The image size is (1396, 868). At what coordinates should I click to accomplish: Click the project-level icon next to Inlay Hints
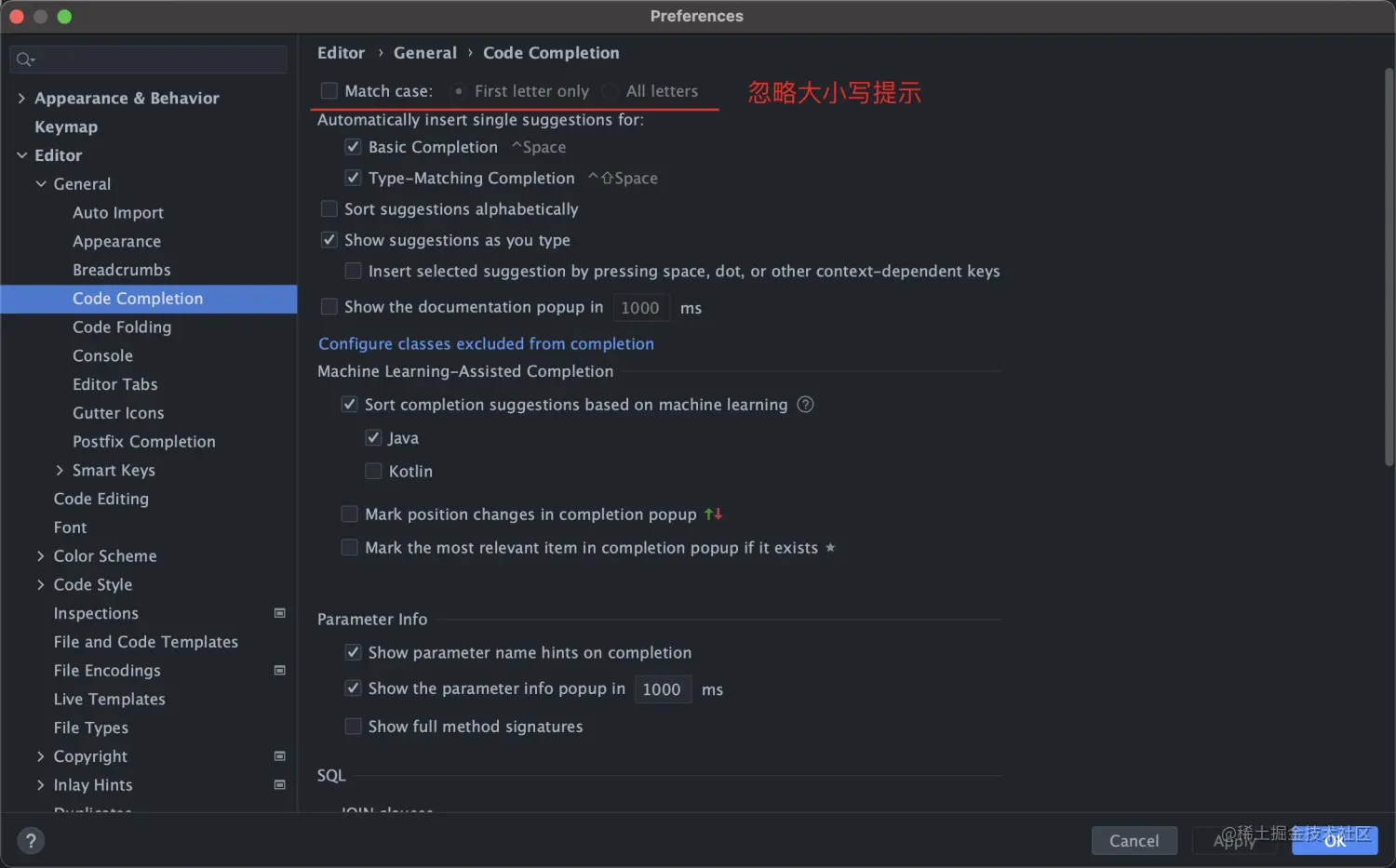(x=279, y=785)
